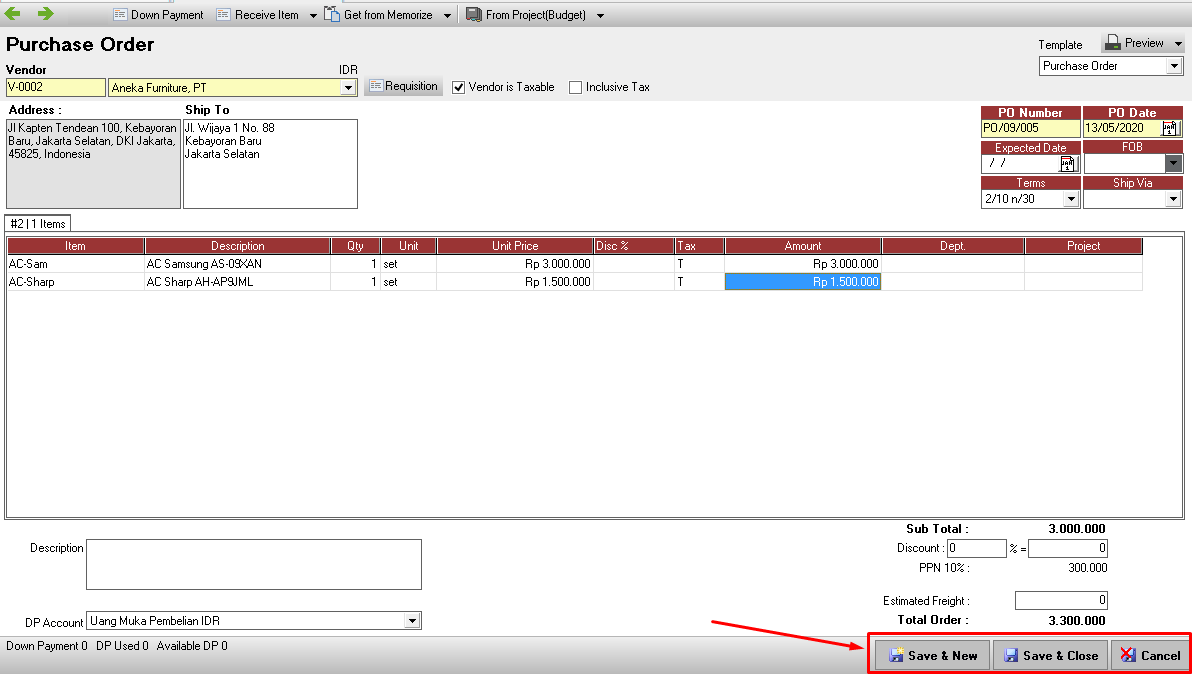Click the Tax cell of AC-Sam row

699,264
